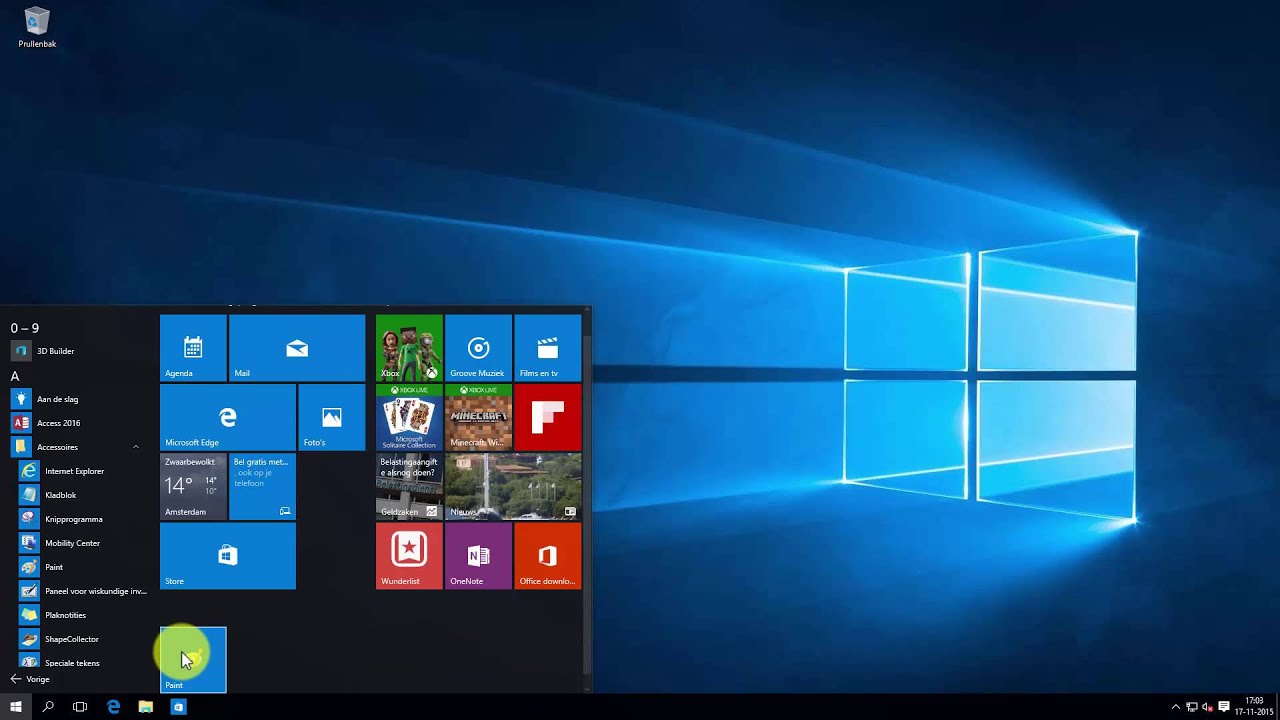
Task: Launch the Wunderlist tile
Action: point(409,555)
